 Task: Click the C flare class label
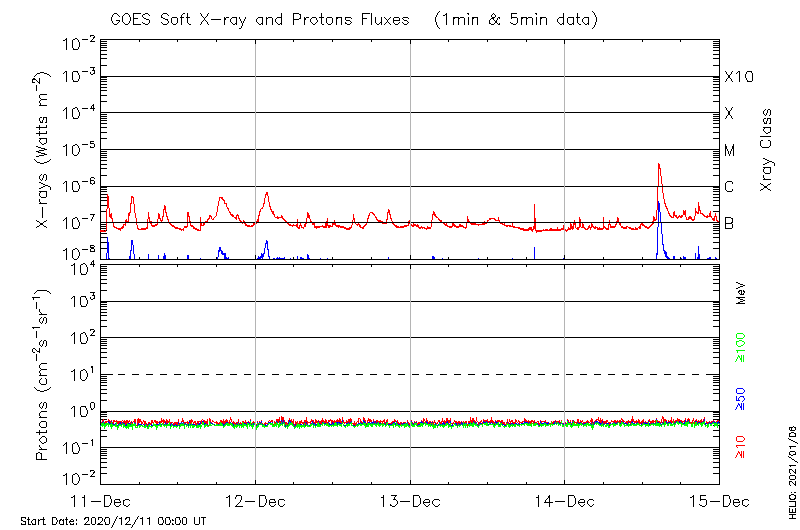coord(729,187)
